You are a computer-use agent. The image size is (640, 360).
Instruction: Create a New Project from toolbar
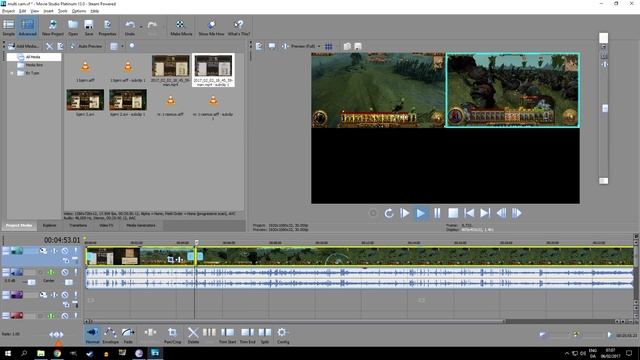[x=53, y=27]
